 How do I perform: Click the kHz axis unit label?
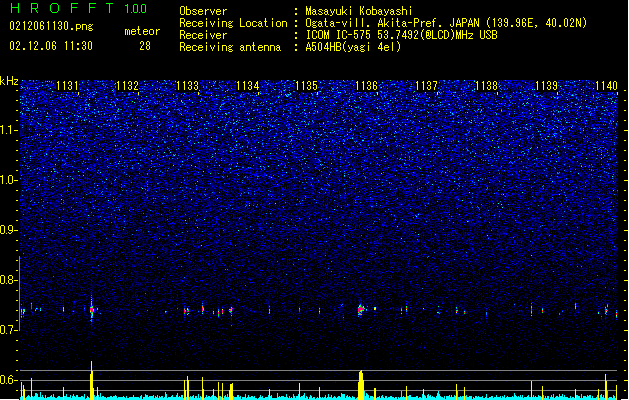pyautogui.click(x=9, y=81)
